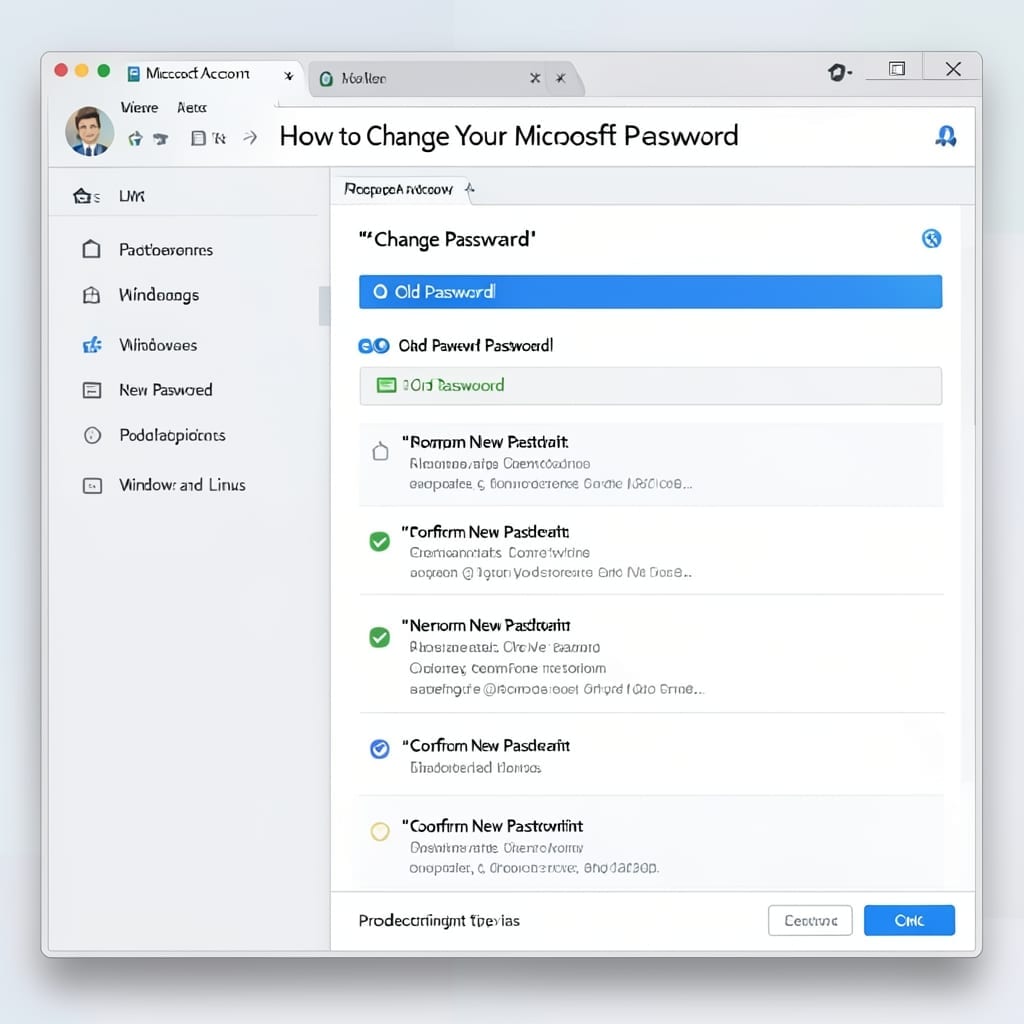Click the grey Old Pasword input field
This screenshot has height=1024, width=1024.
point(650,386)
